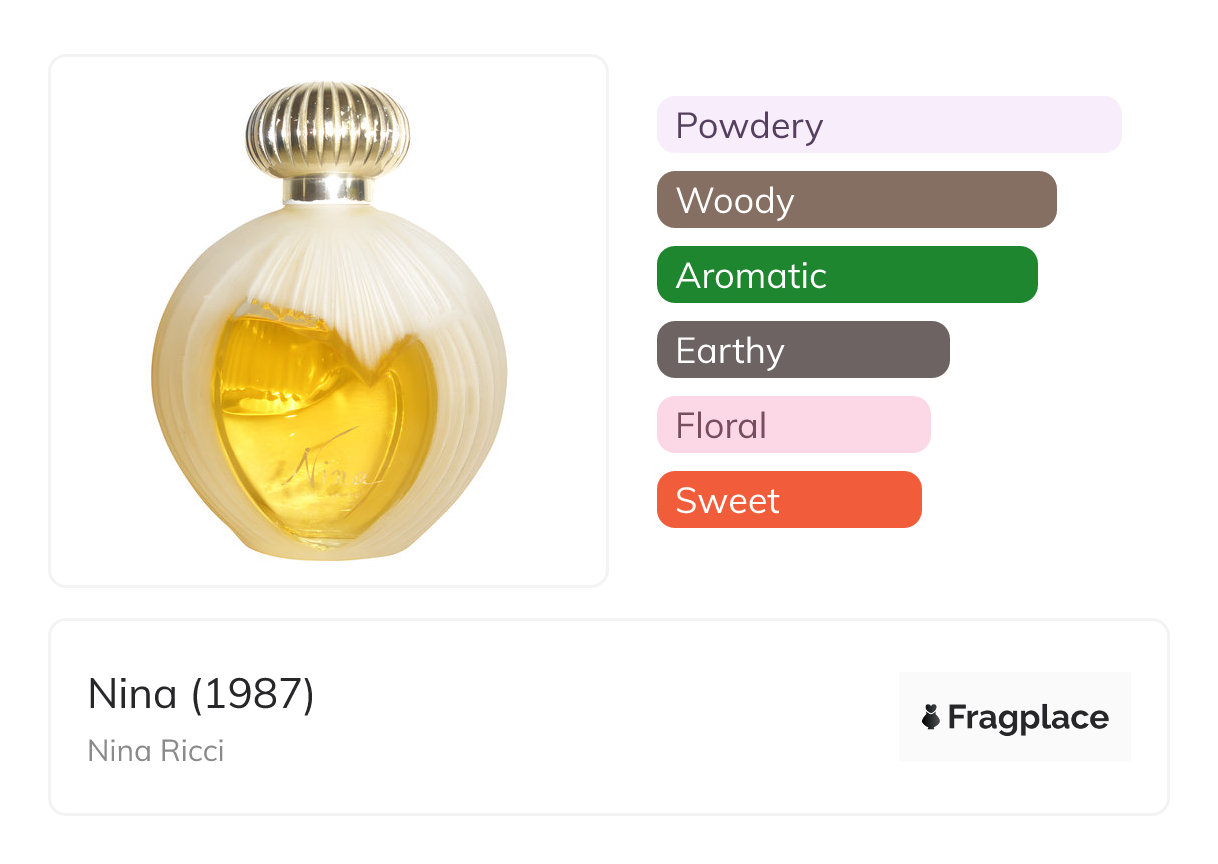Click the (1987) year in the title
This screenshot has width=1218, height=864.
(x=253, y=694)
